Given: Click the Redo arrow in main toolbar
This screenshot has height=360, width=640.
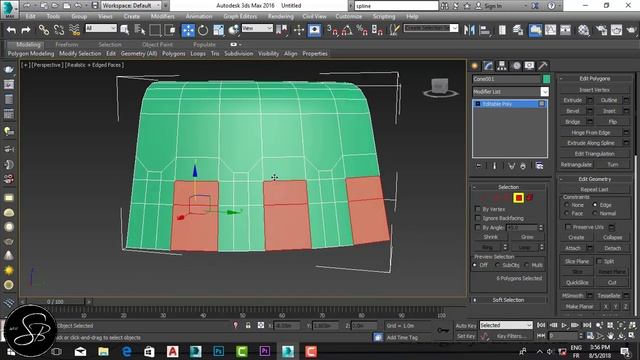Looking at the screenshot, I should tap(26, 30).
